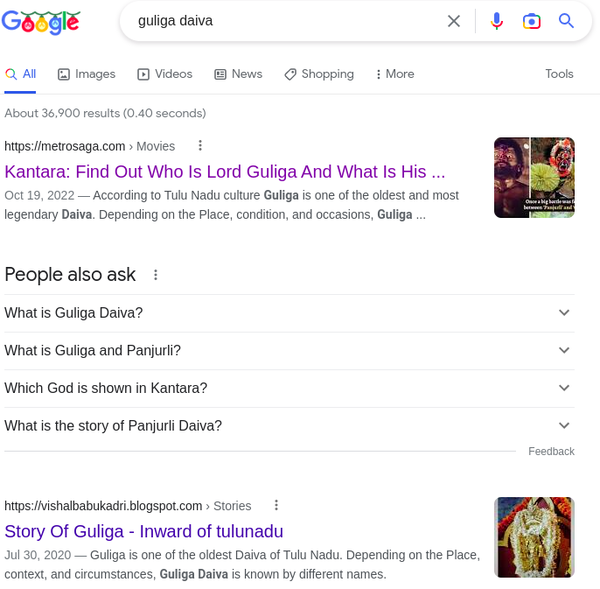The width and height of the screenshot is (600, 589).
Task: Open three-dot menu beside vishalbabukadri blogspot result
Action: [x=277, y=506]
